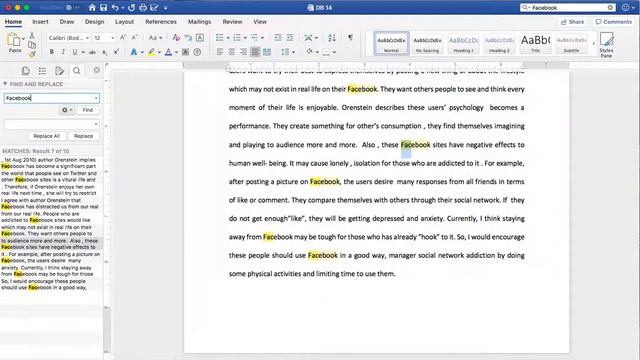Toggle Underline formatting
The image size is (640, 360).
(74, 52)
